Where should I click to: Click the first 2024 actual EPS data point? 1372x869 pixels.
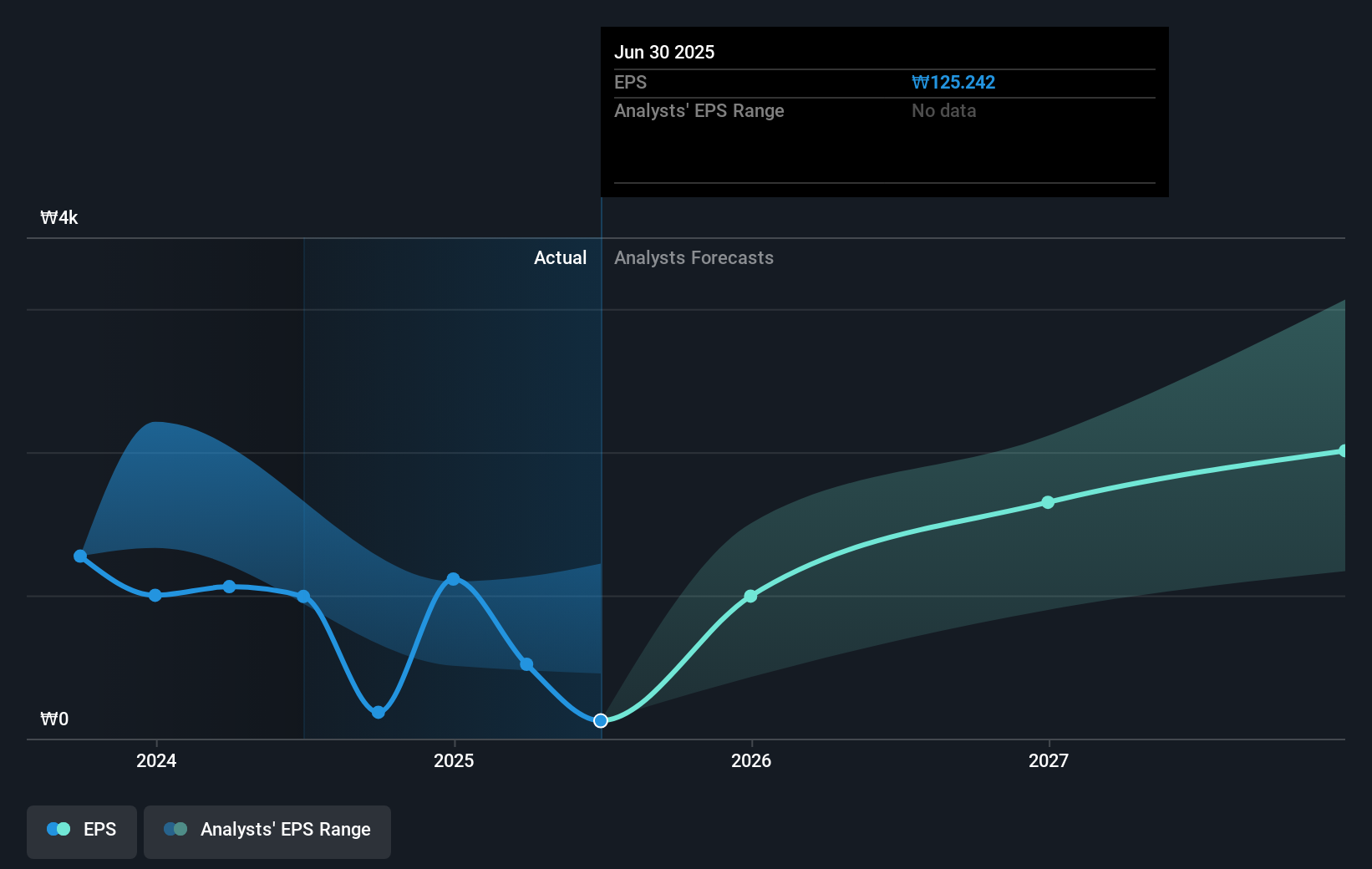pos(80,555)
